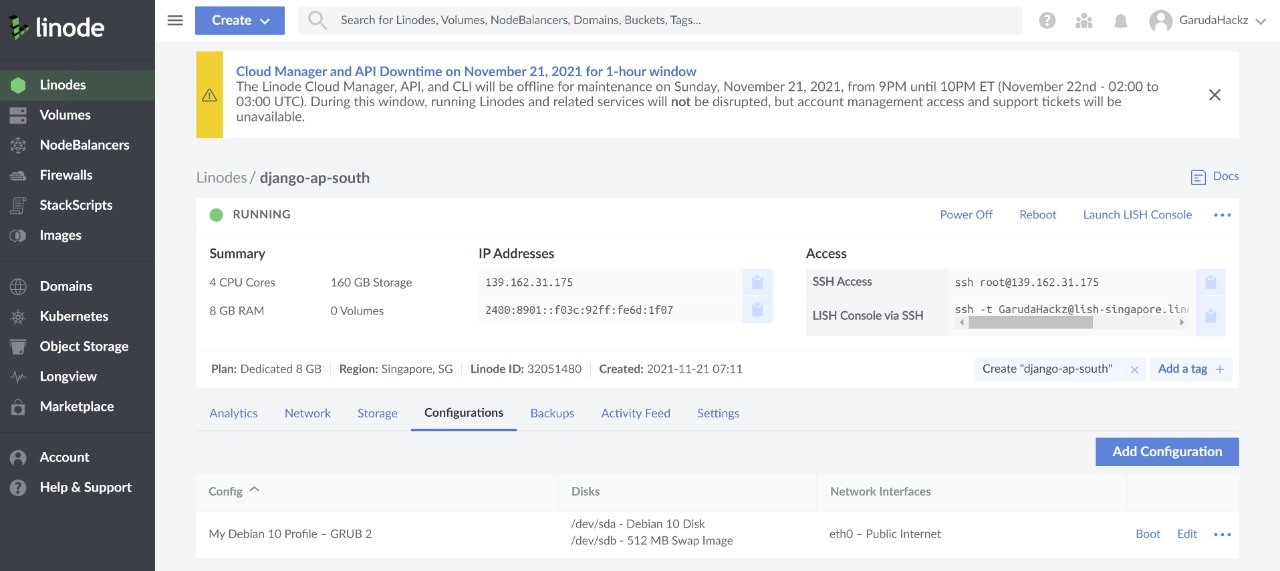Viewport: 1280px width, 571px height.
Task: Switch to the Backups tab
Action: click(552, 413)
